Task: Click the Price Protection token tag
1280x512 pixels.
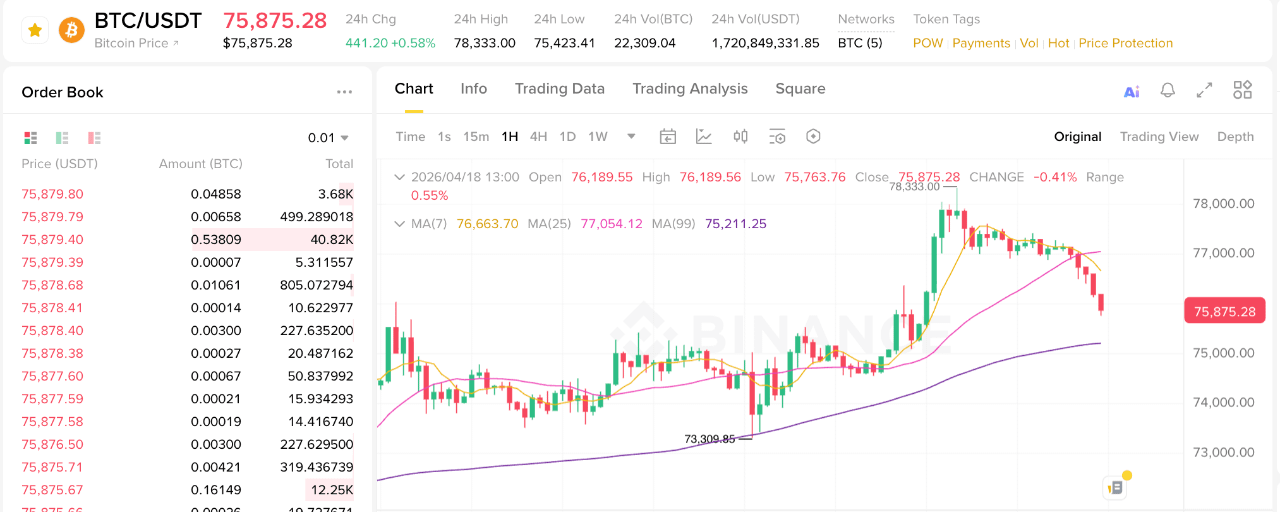Action: pyautogui.click(x=1126, y=43)
